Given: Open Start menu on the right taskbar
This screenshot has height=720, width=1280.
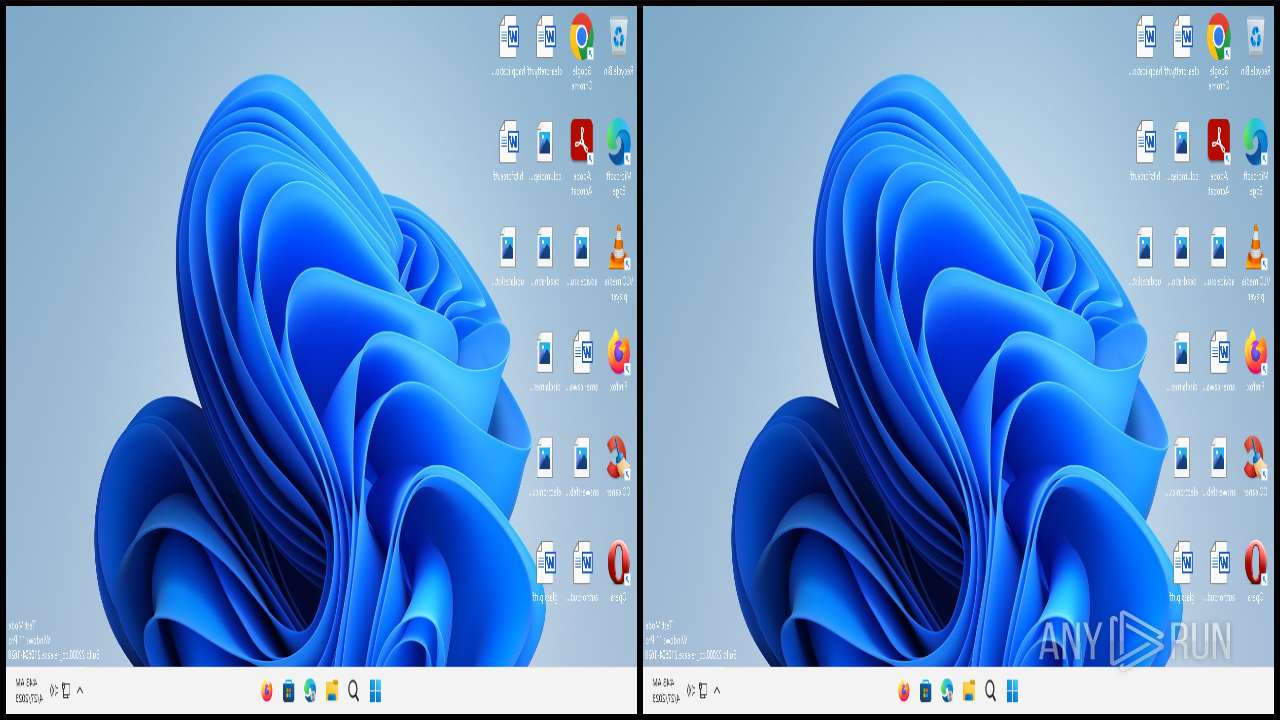Looking at the screenshot, I should click(1012, 691).
